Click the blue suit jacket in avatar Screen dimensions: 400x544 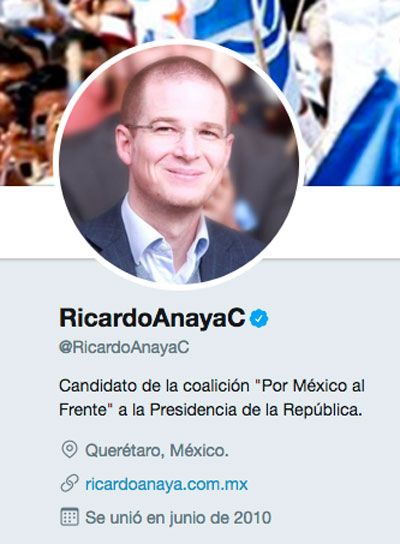229,250
